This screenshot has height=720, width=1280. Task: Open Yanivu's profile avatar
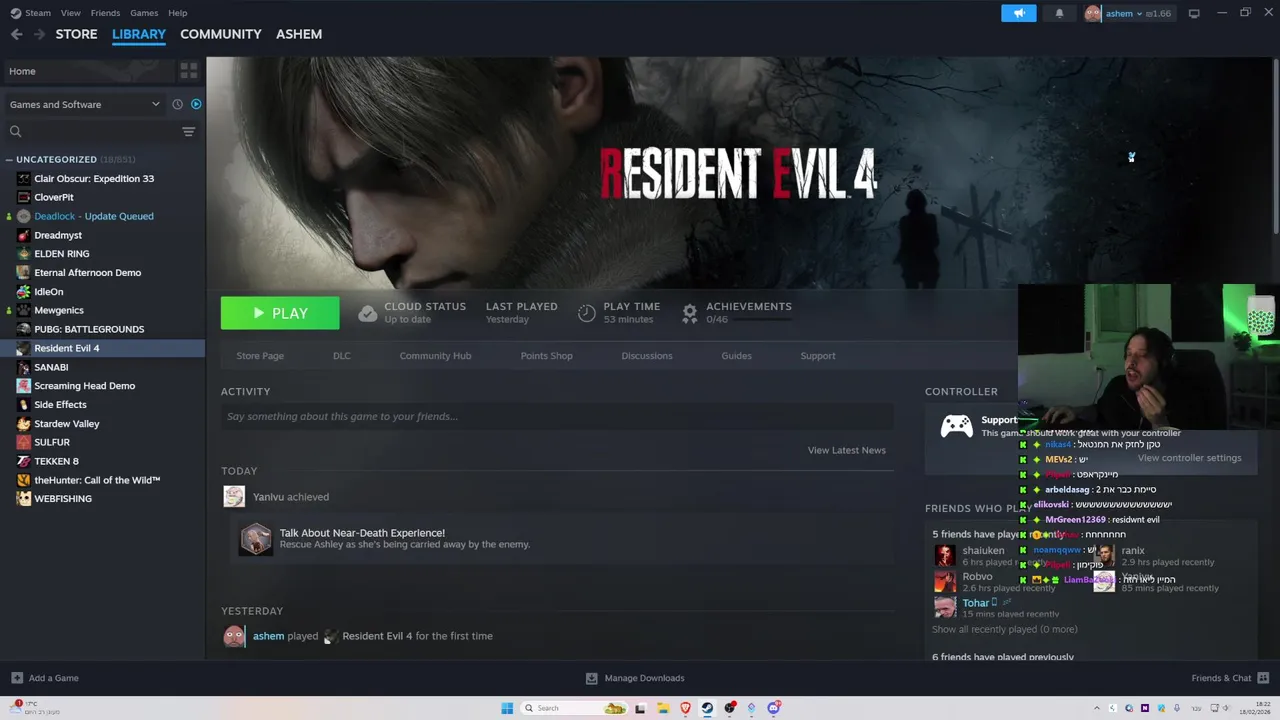click(x=234, y=497)
